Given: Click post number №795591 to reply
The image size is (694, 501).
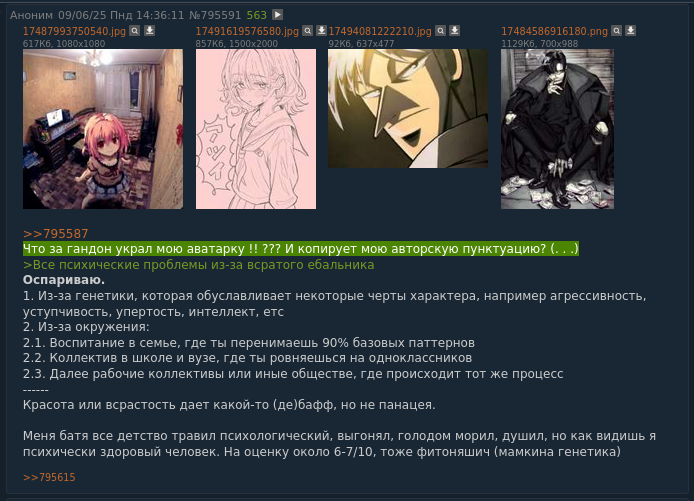Looking at the screenshot, I should click(x=215, y=15).
